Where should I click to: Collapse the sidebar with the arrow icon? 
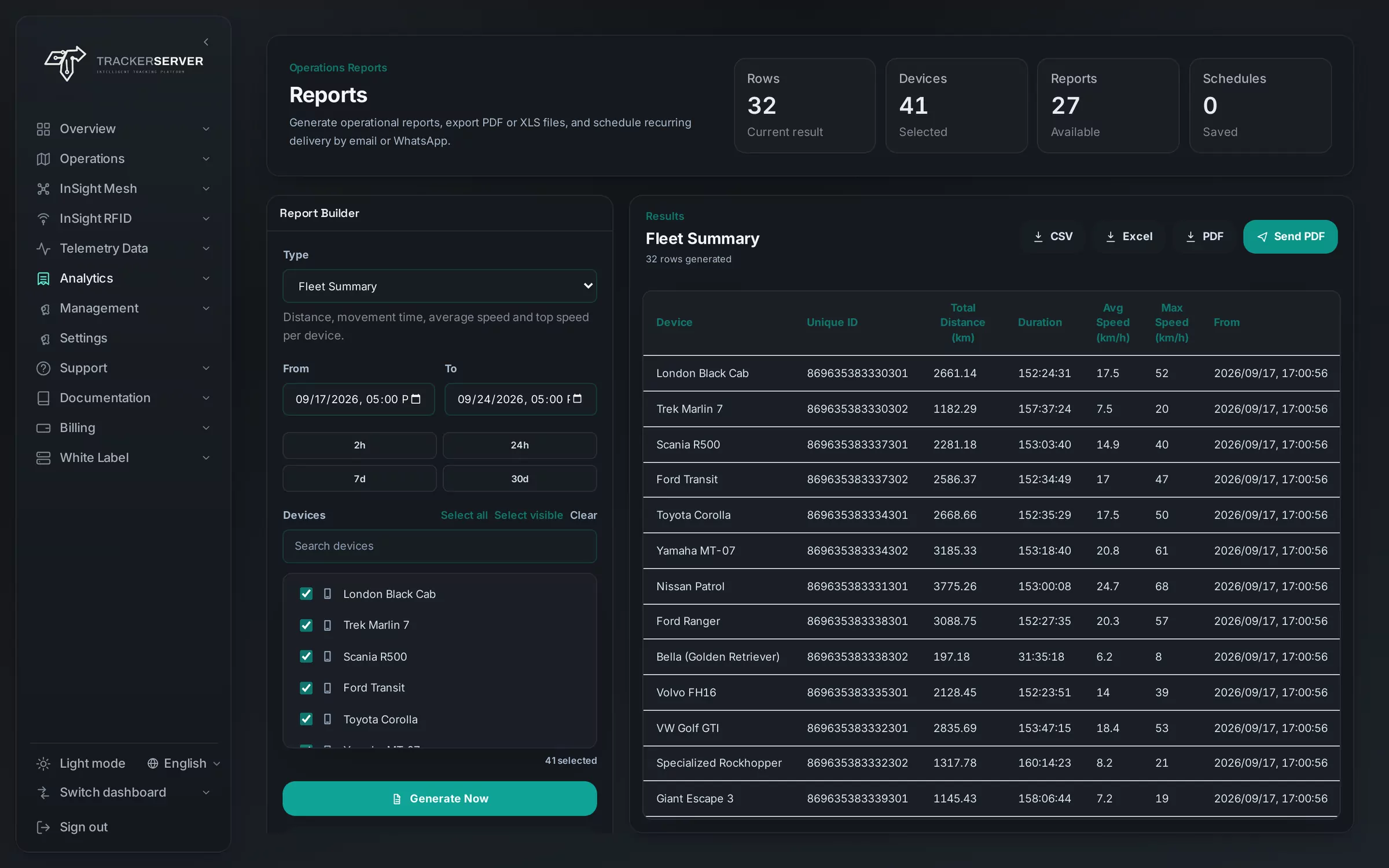206,42
